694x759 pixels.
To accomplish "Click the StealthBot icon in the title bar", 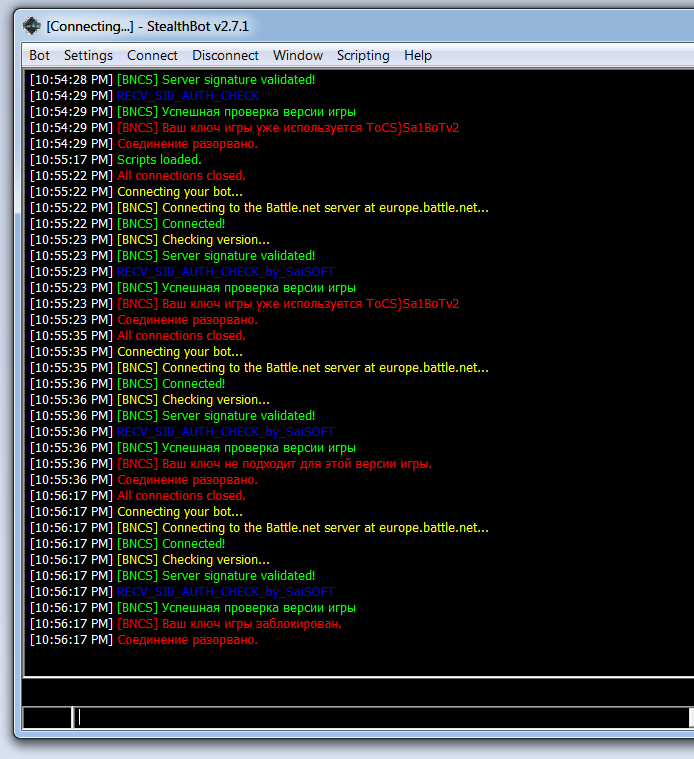I will [x=31, y=26].
